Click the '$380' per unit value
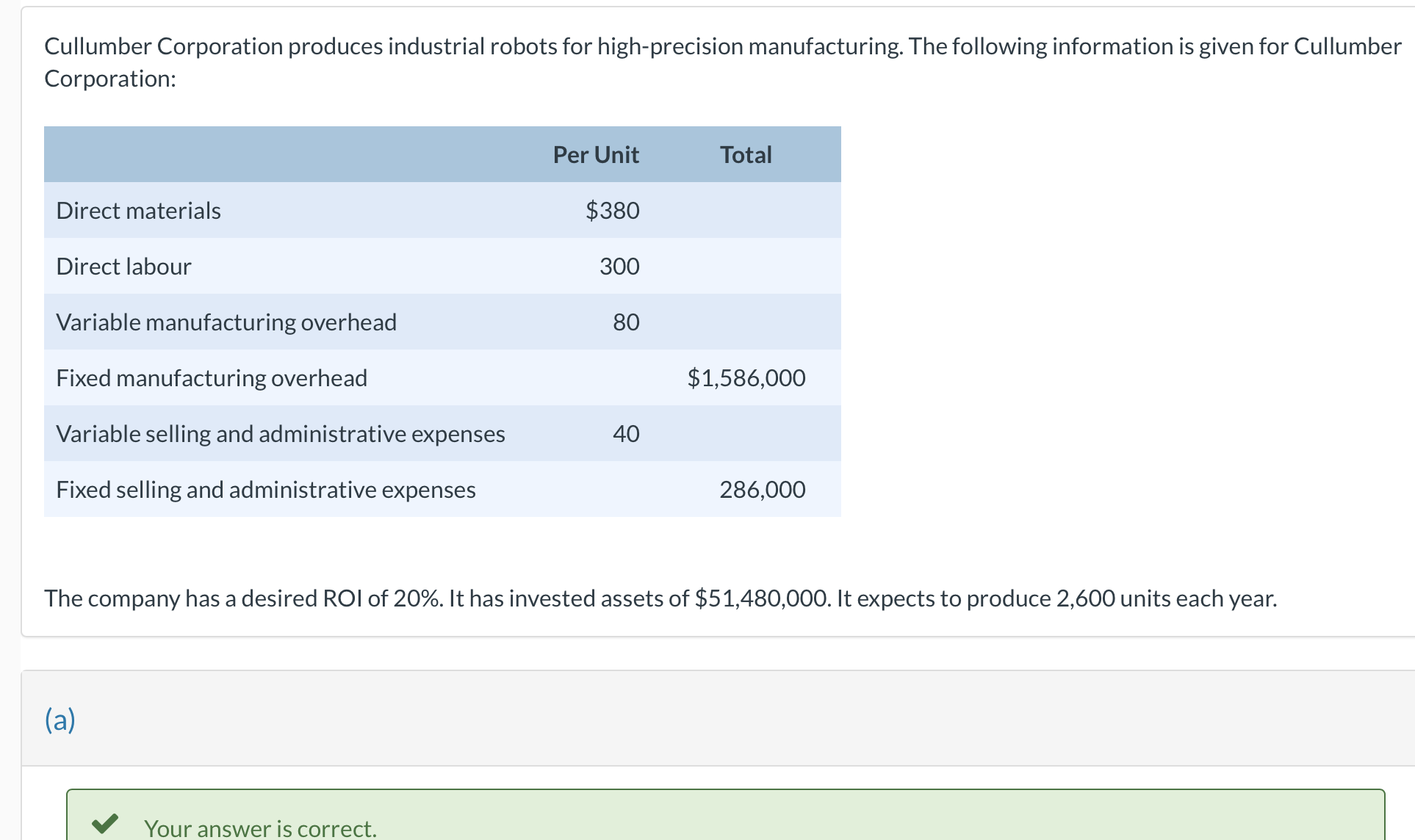 coord(613,211)
